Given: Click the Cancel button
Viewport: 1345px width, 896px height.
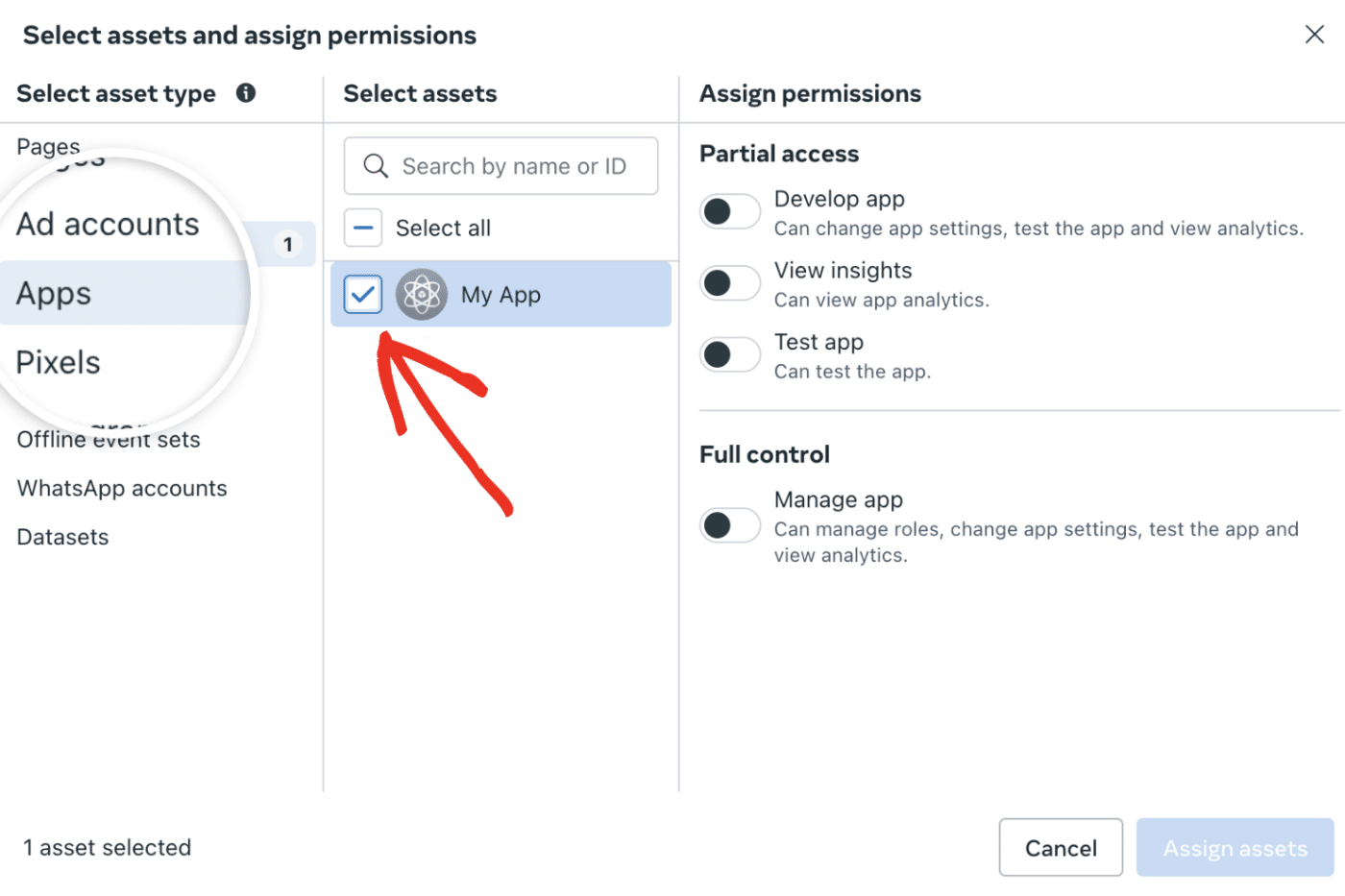Looking at the screenshot, I should [1061, 847].
